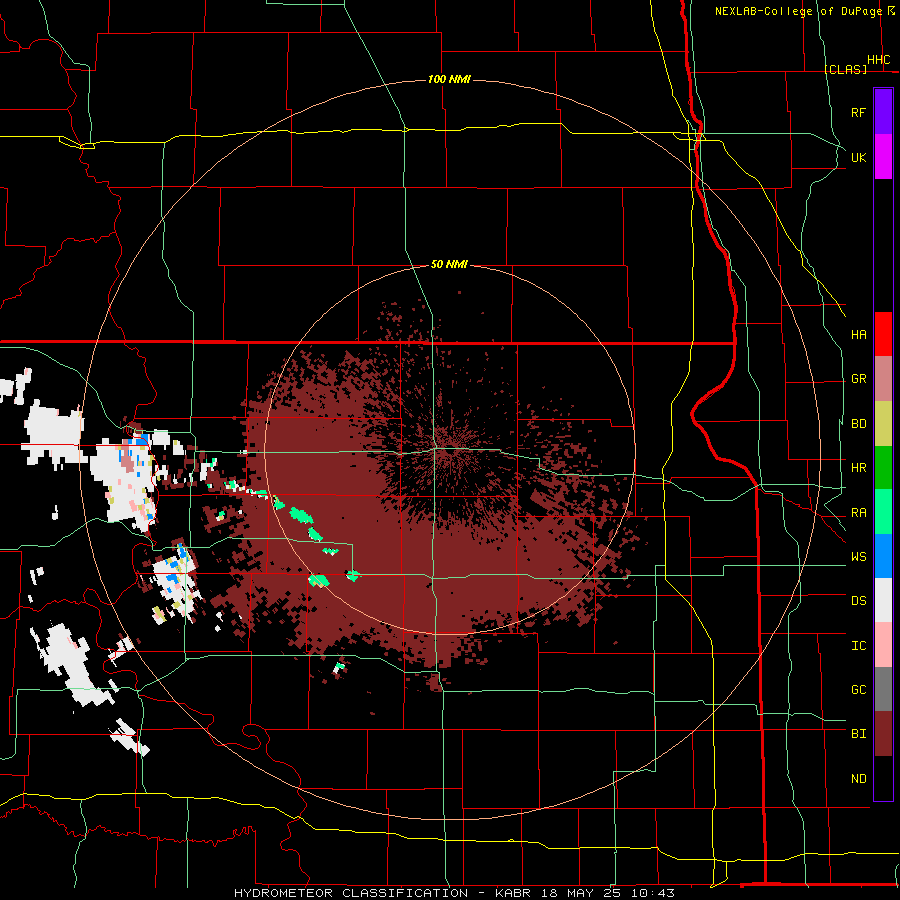This screenshot has width=900, height=900.
Task: Click the HYDROMETEOR CLASSIFICATION caption text
Action: (x=351, y=893)
